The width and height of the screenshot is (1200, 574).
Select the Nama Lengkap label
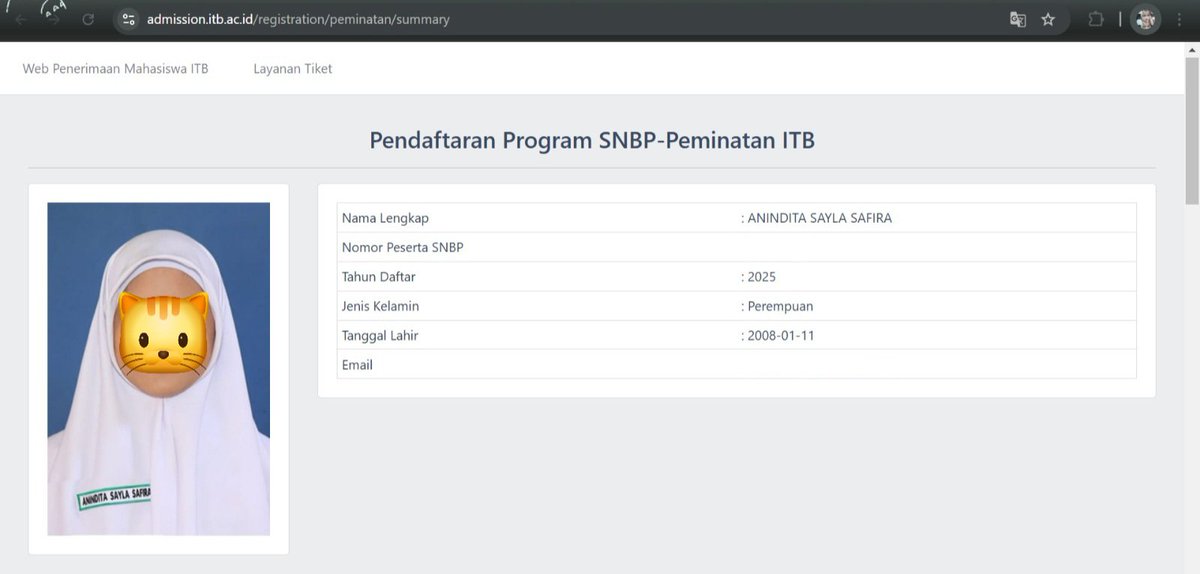tap(385, 218)
